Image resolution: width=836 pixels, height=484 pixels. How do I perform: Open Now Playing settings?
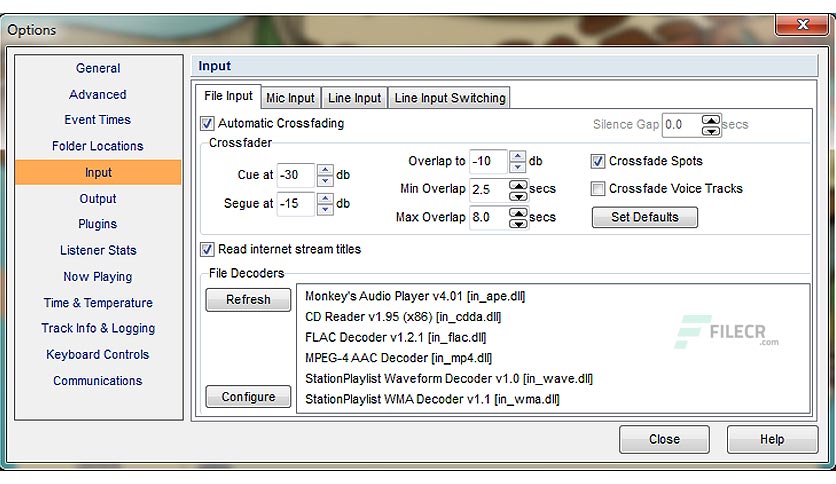pyautogui.click(x=98, y=277)
